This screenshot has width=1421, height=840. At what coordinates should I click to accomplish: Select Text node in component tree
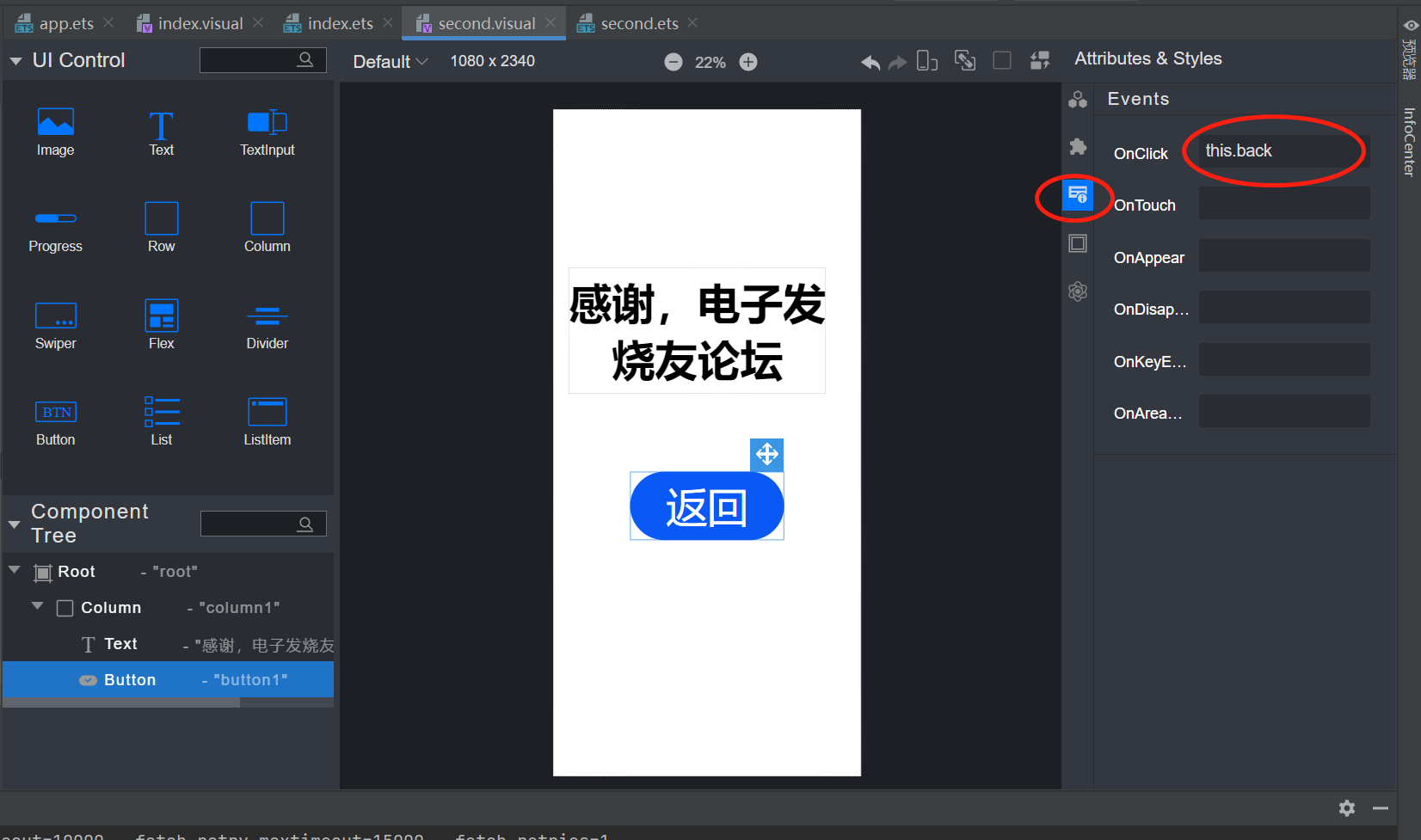168,644
